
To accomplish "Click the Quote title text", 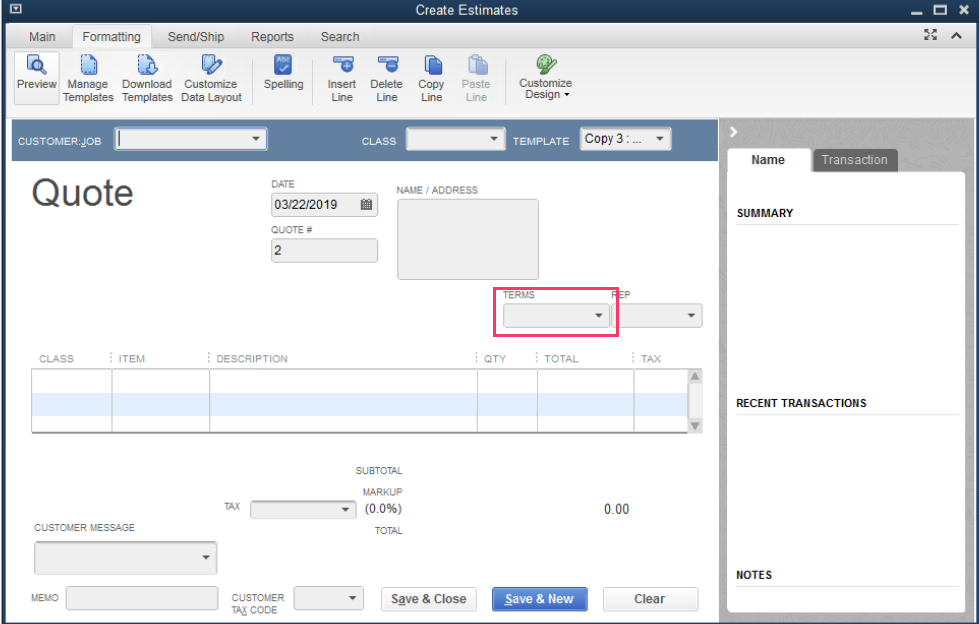I will [82, 193].
